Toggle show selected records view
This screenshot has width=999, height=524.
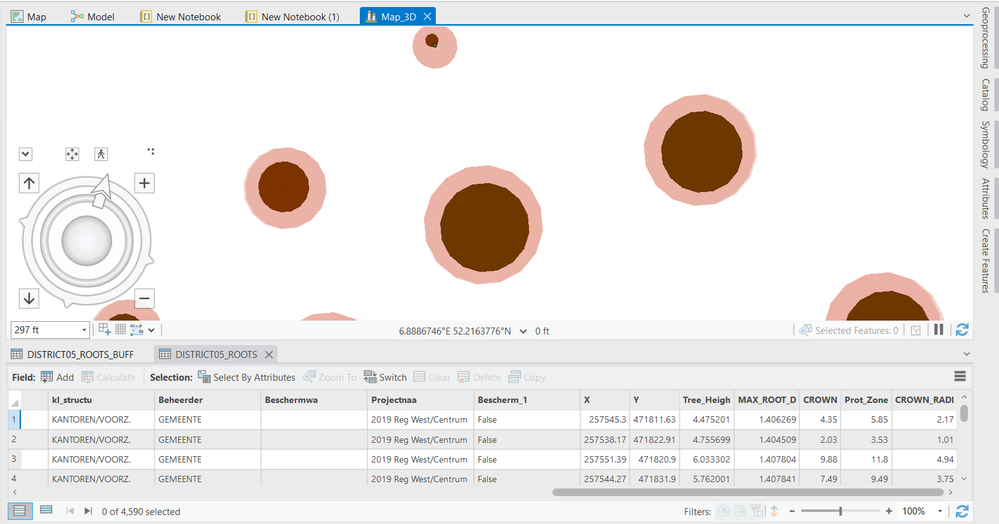pos(45,511)
